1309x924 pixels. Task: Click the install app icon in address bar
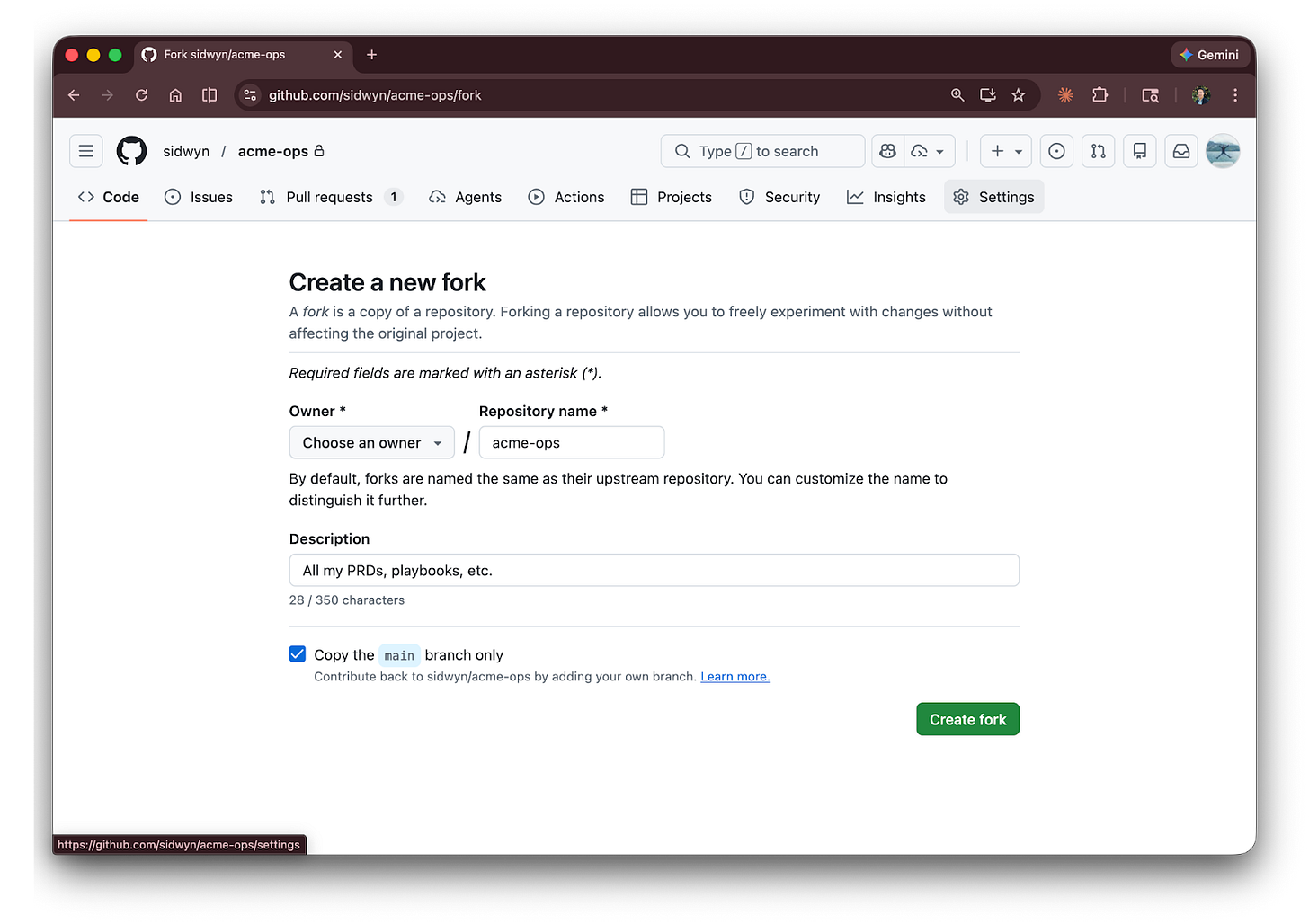pyautogui.click(x=988, y=95)
